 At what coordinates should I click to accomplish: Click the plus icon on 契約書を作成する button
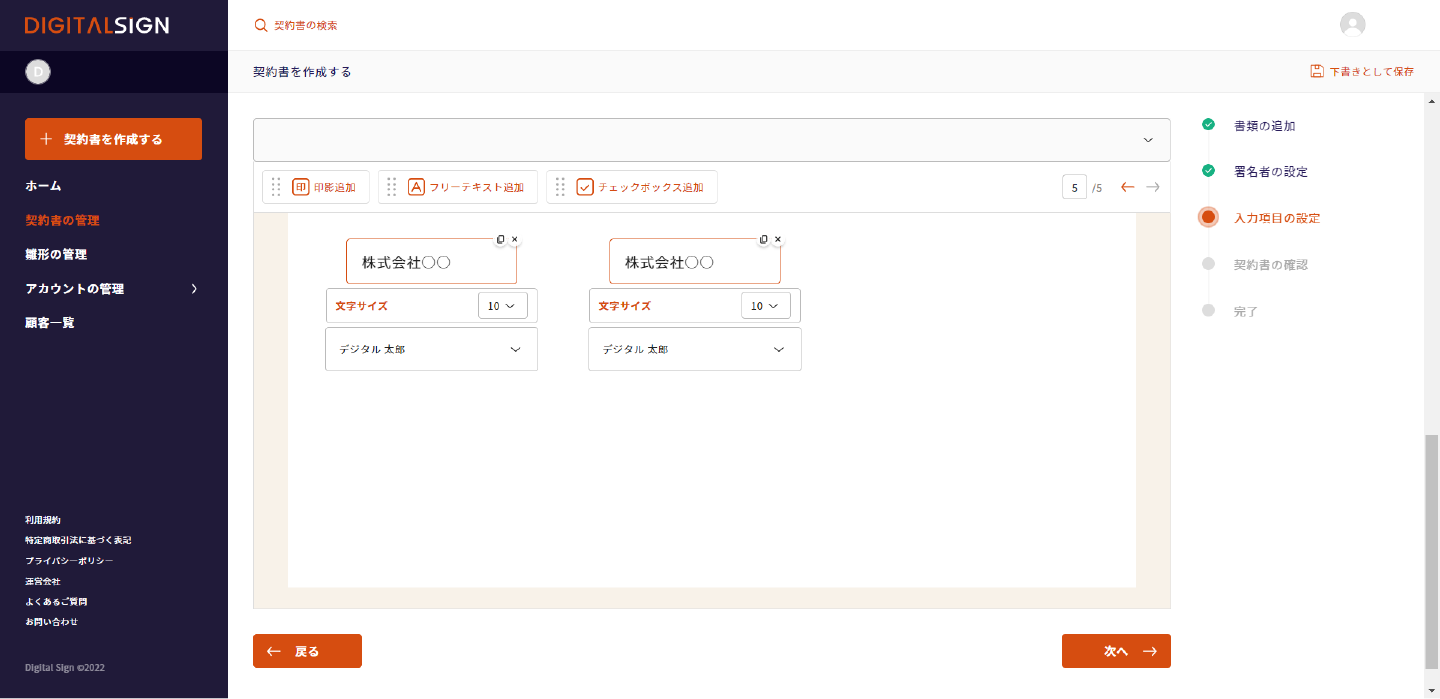[45, 139]
